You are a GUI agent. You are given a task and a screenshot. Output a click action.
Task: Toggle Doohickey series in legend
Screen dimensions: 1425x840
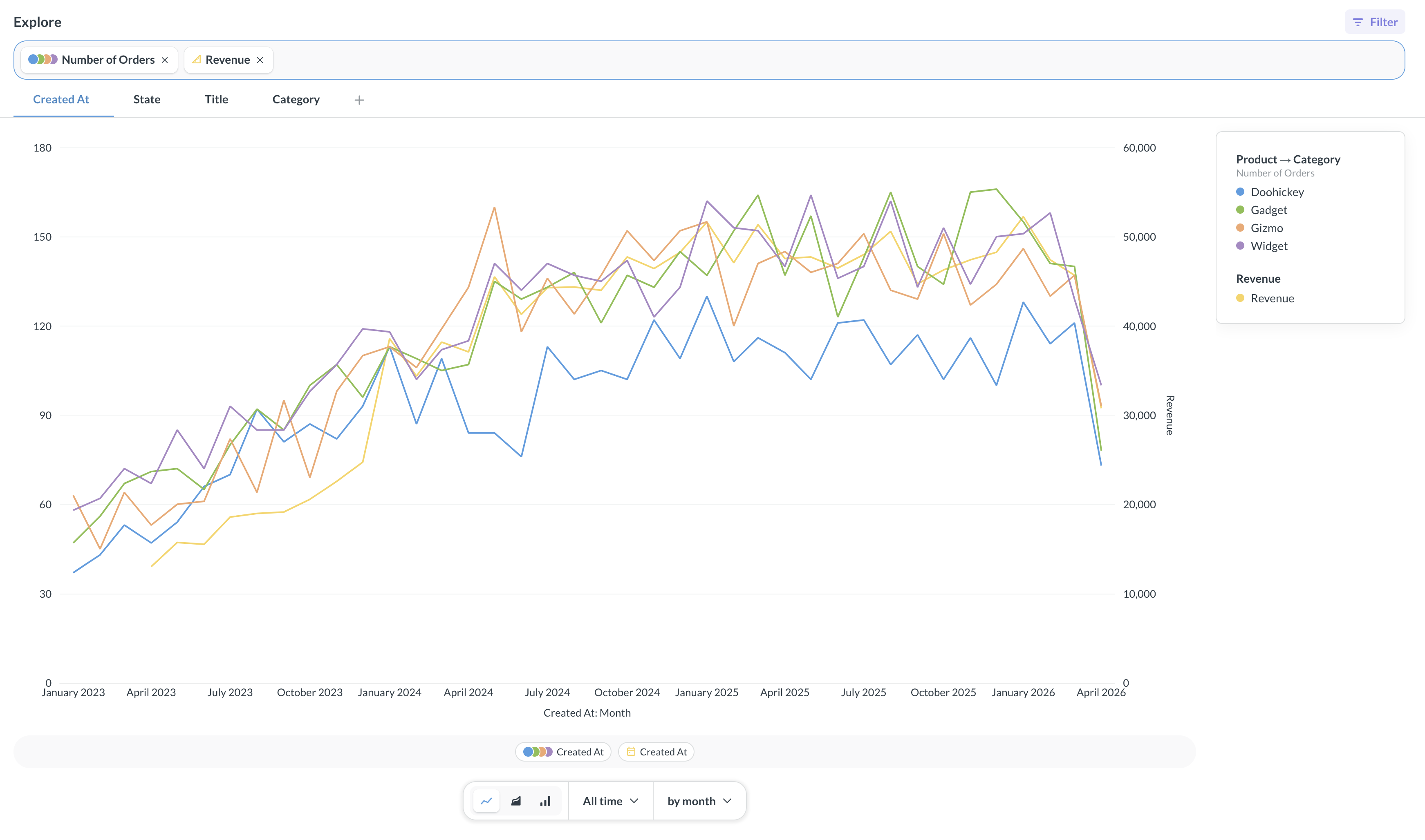pyautogui.click(x=1277, y=192)
